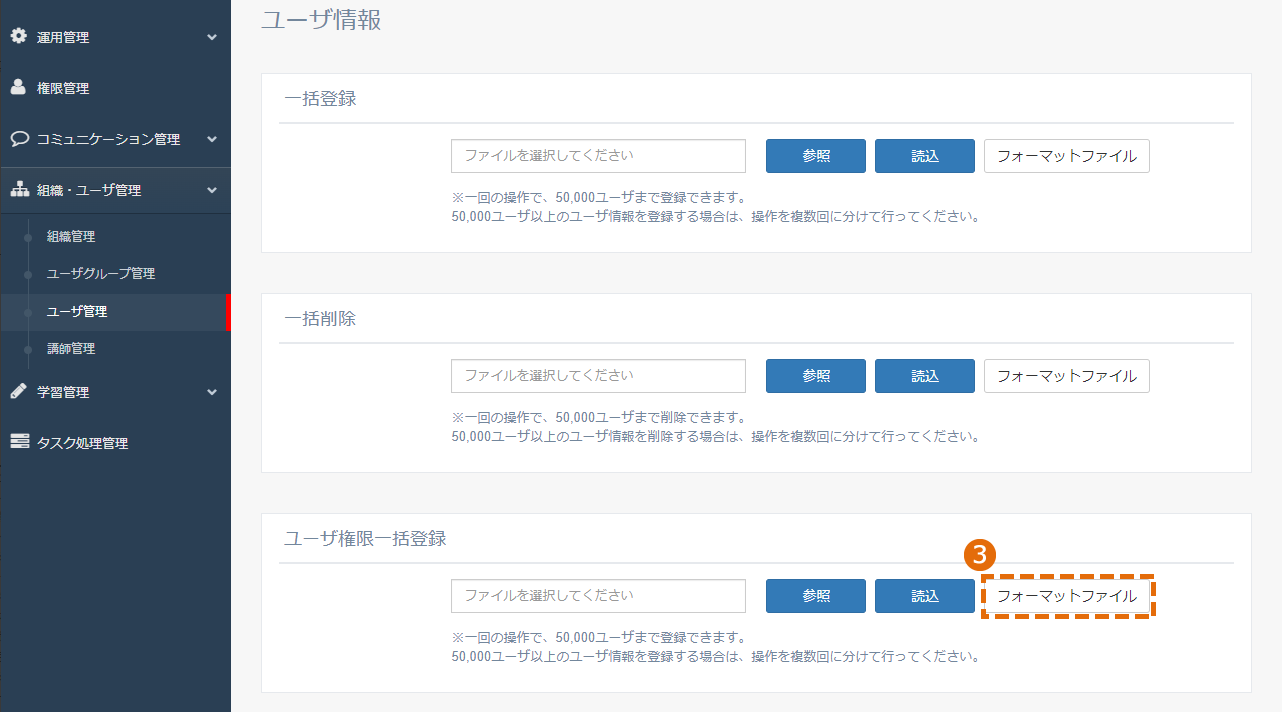Open the コミュニケーション管理 menu
Screen dimensions: 1282x712
(x=115, y=139)
